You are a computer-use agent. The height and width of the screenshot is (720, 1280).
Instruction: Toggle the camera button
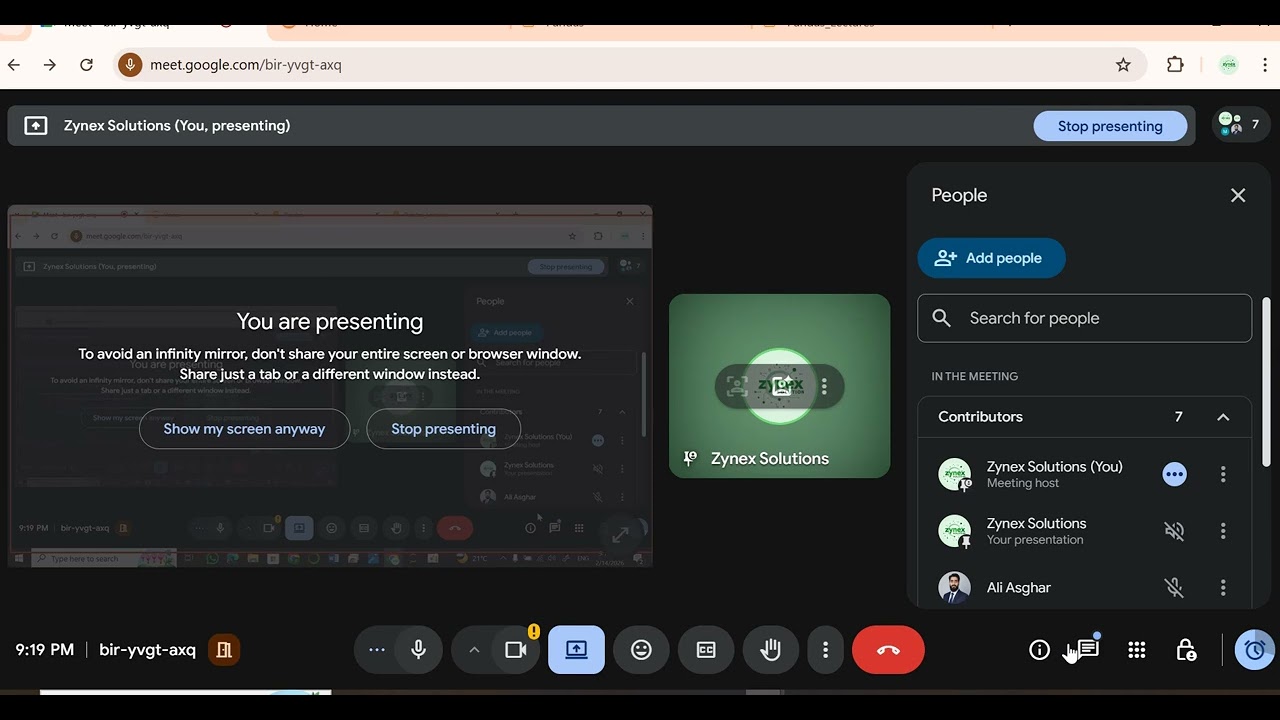point(516,650)
